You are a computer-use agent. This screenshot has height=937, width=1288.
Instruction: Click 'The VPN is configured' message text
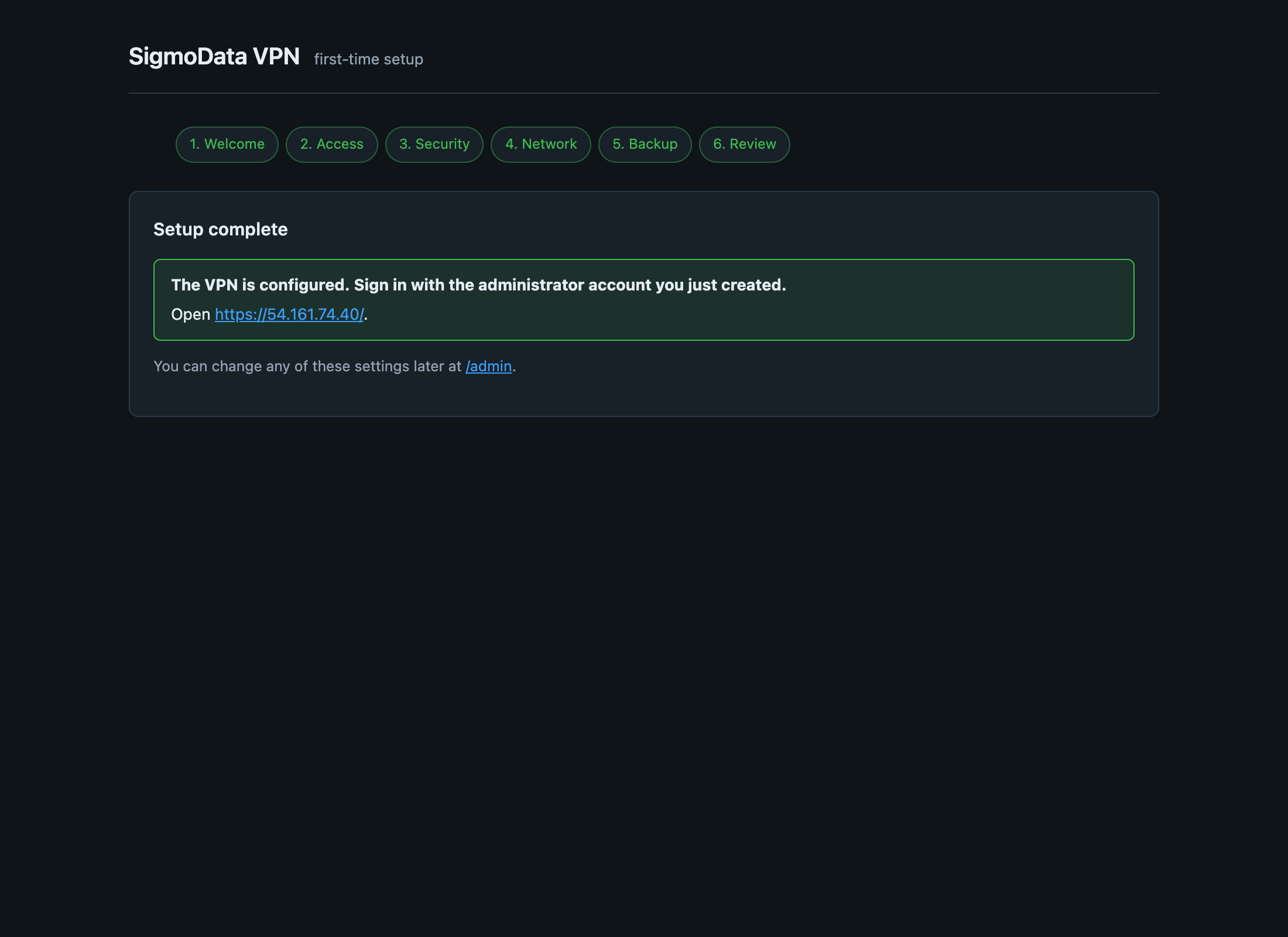478,285
